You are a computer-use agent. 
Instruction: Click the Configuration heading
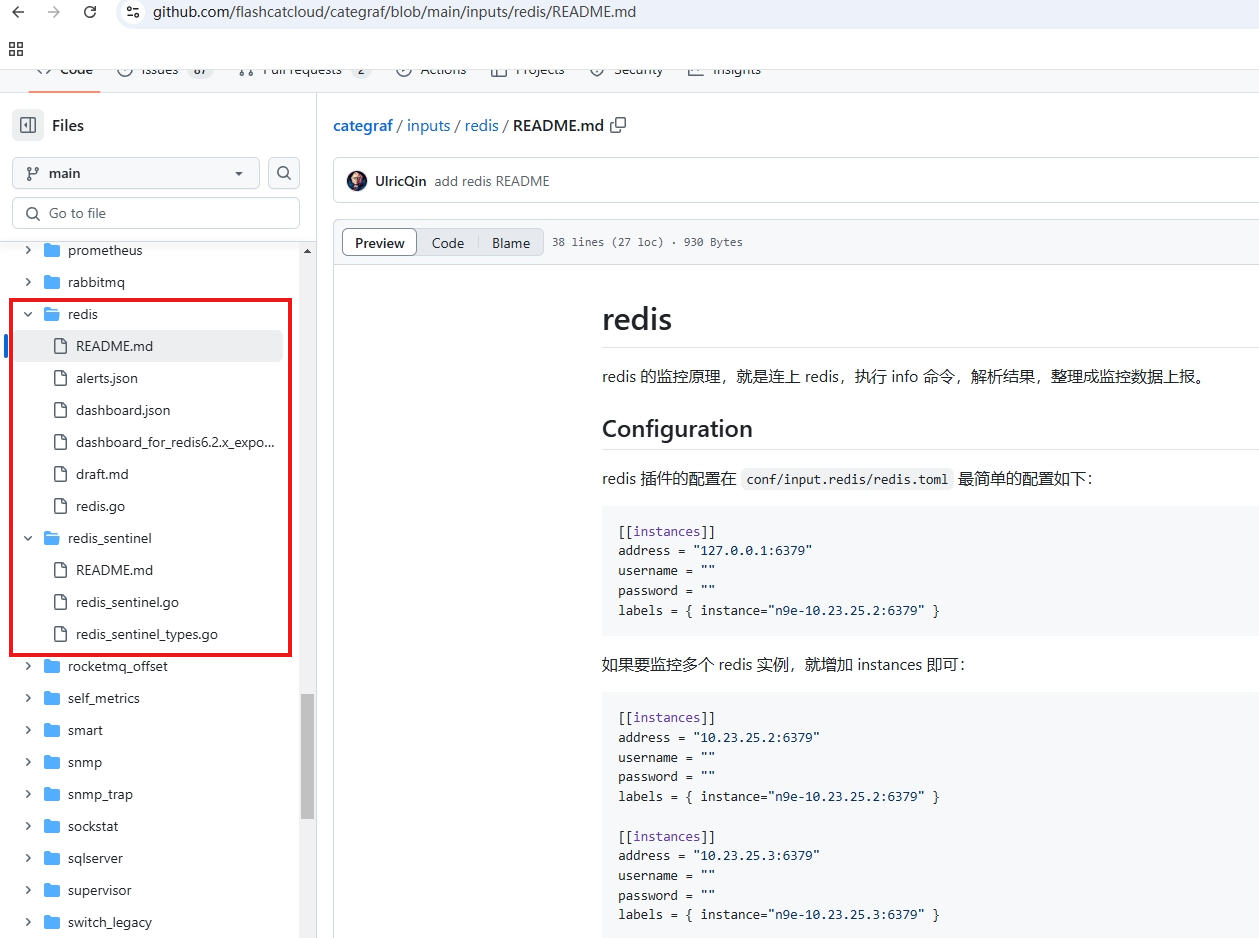click(x=677, y=429)
